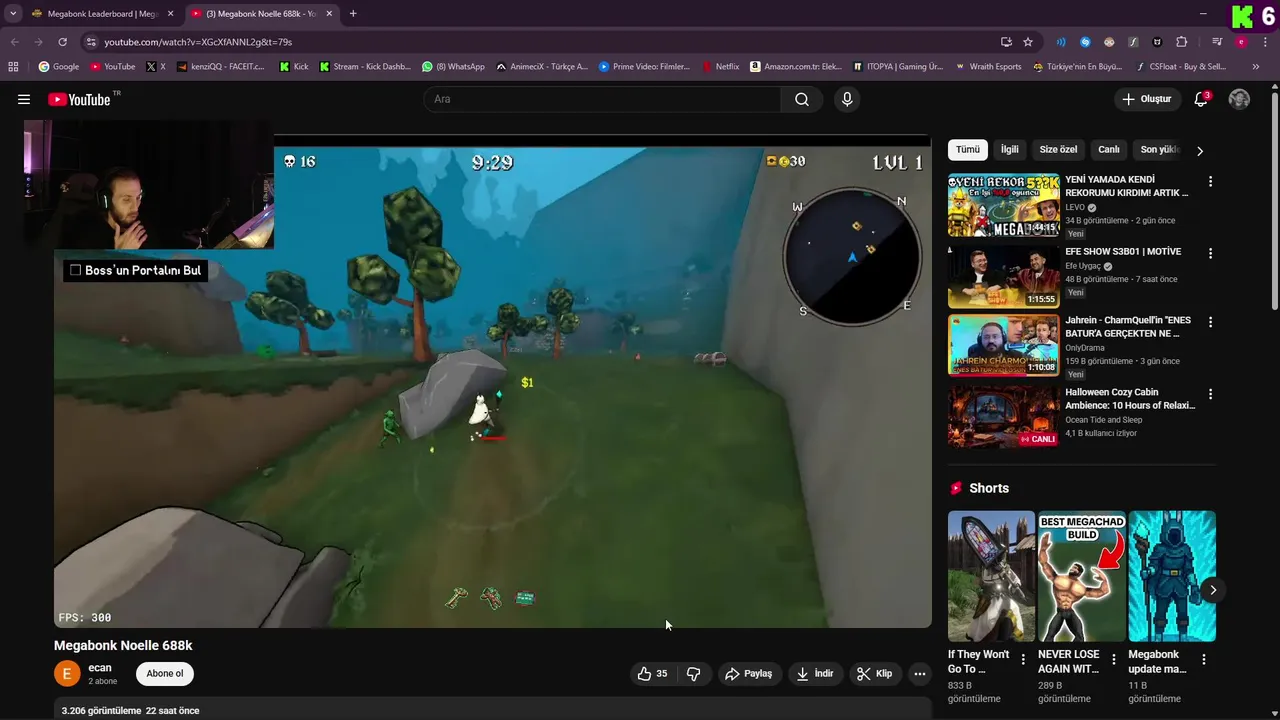Screen dimensions: 1280x720
Task: Open the BEST MEGACHAD BUILD short thumbnail
Action: point(1082,576)
